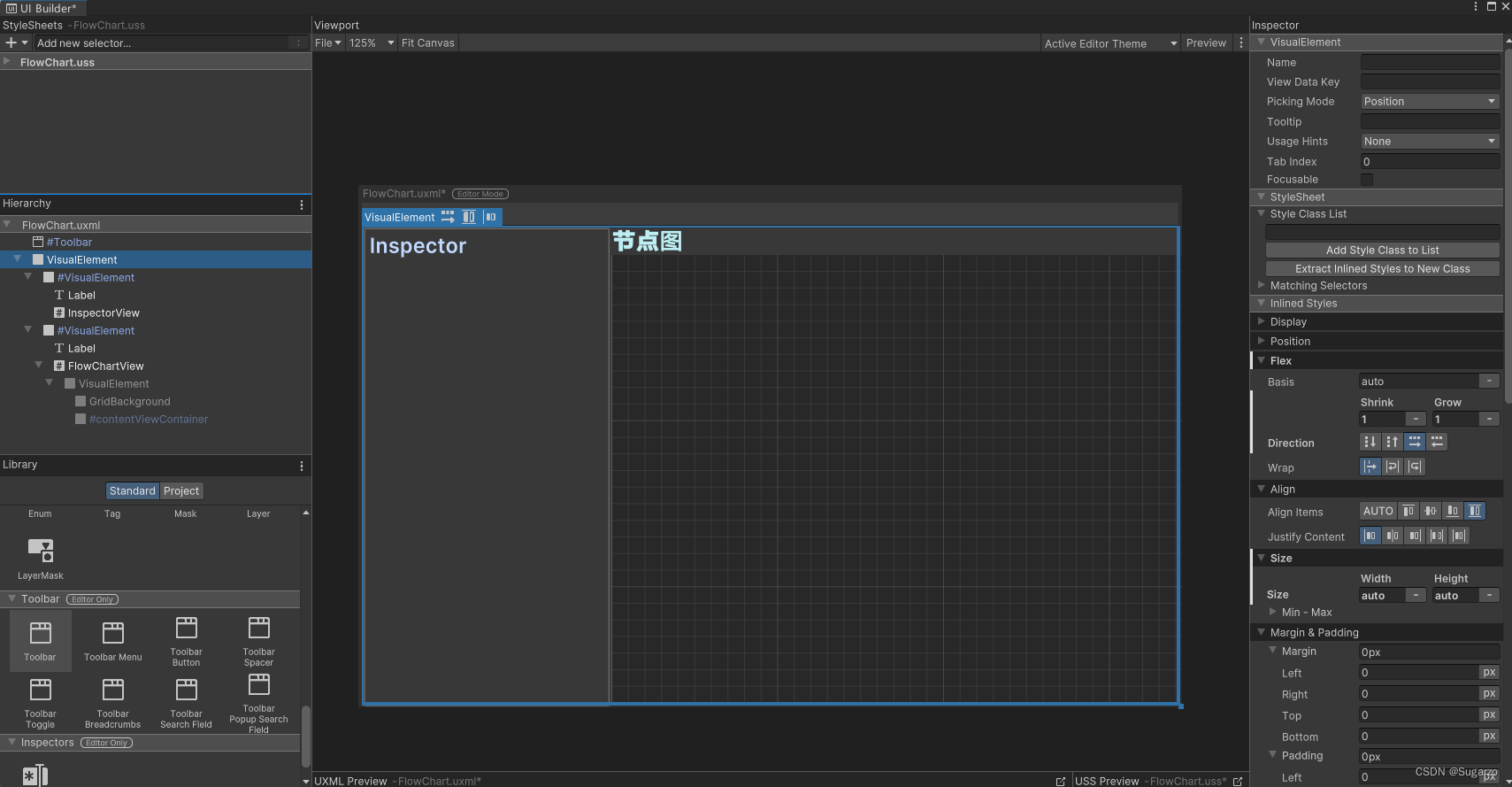1512x787 pixels.
Task: Set Align Items to center
Action: (1431, 511)
